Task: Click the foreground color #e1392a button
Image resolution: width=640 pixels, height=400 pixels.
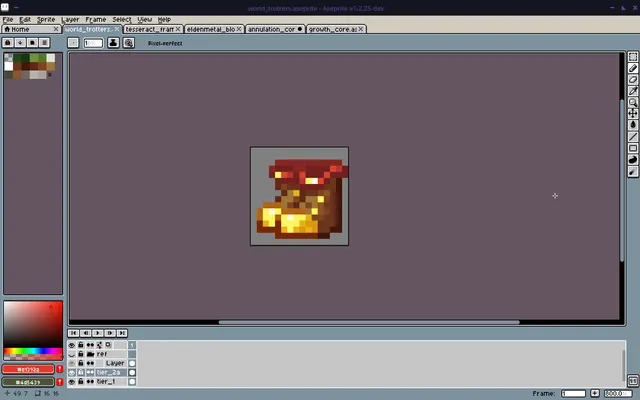Action: click(28, 369)
